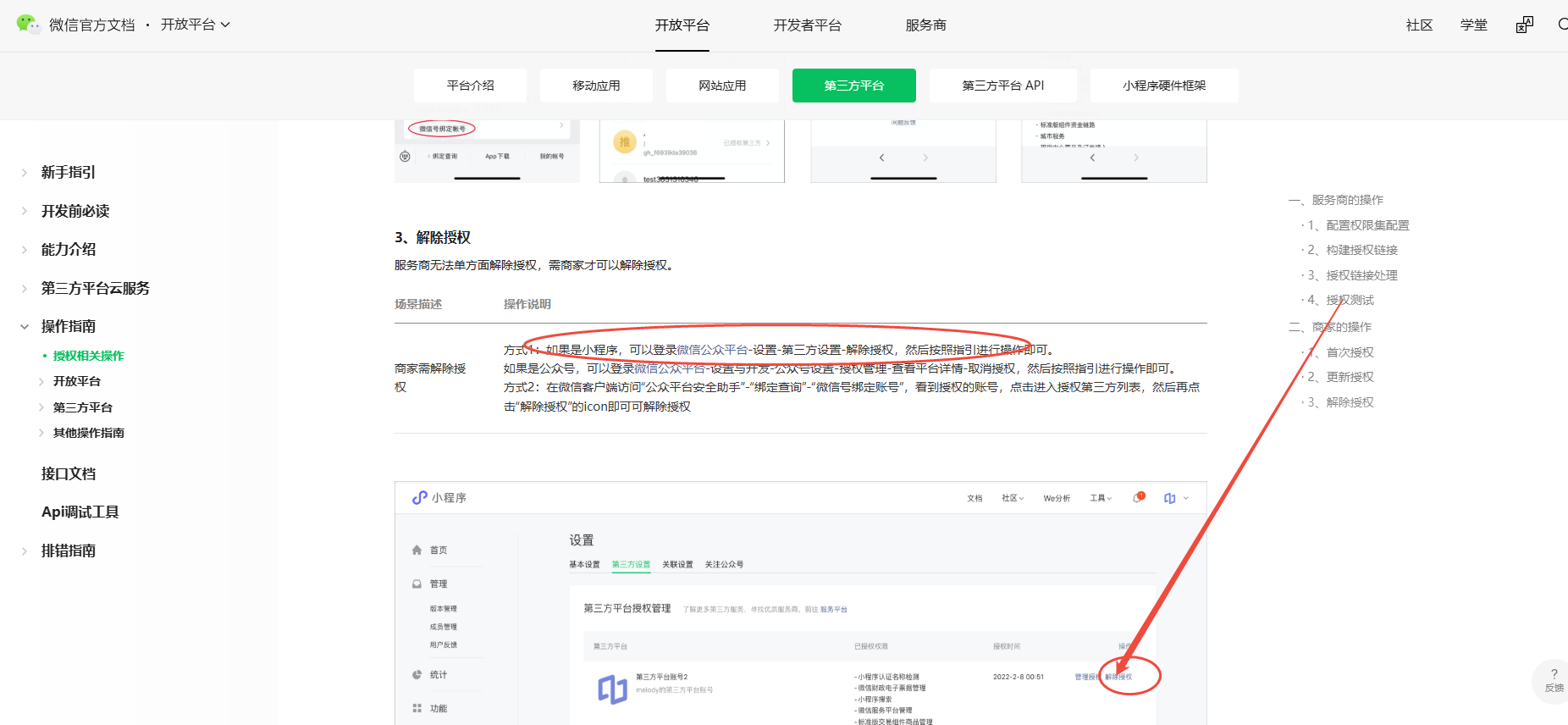Image resolution: width=1568 pixels, height=725 pixels.
Task: Jump to 3、授权链接处理 in the outline
Action: click(1353, 275)
